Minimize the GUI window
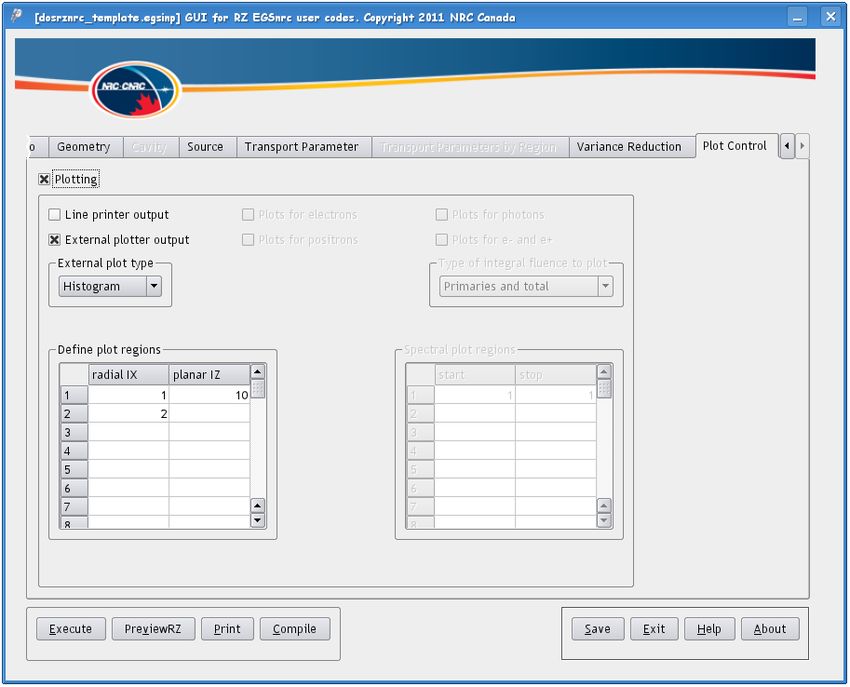The image size is (850, 687). (797, 17)
